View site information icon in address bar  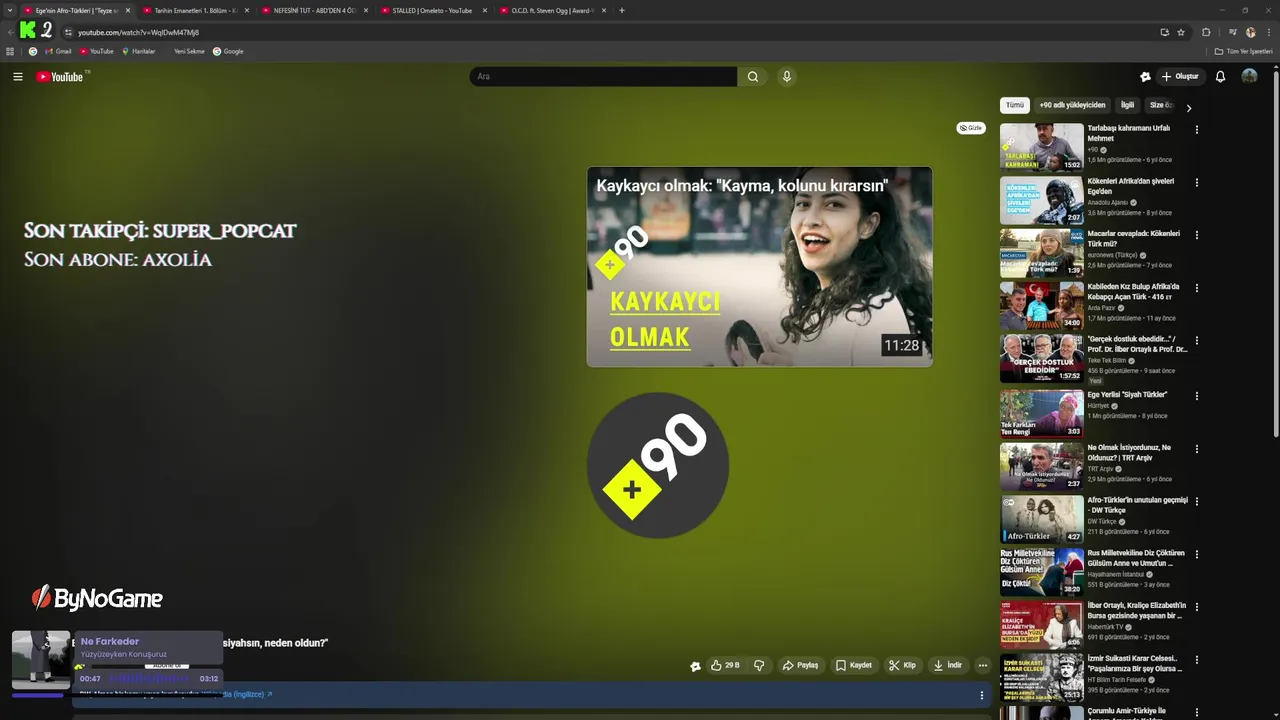coord(68,32)
